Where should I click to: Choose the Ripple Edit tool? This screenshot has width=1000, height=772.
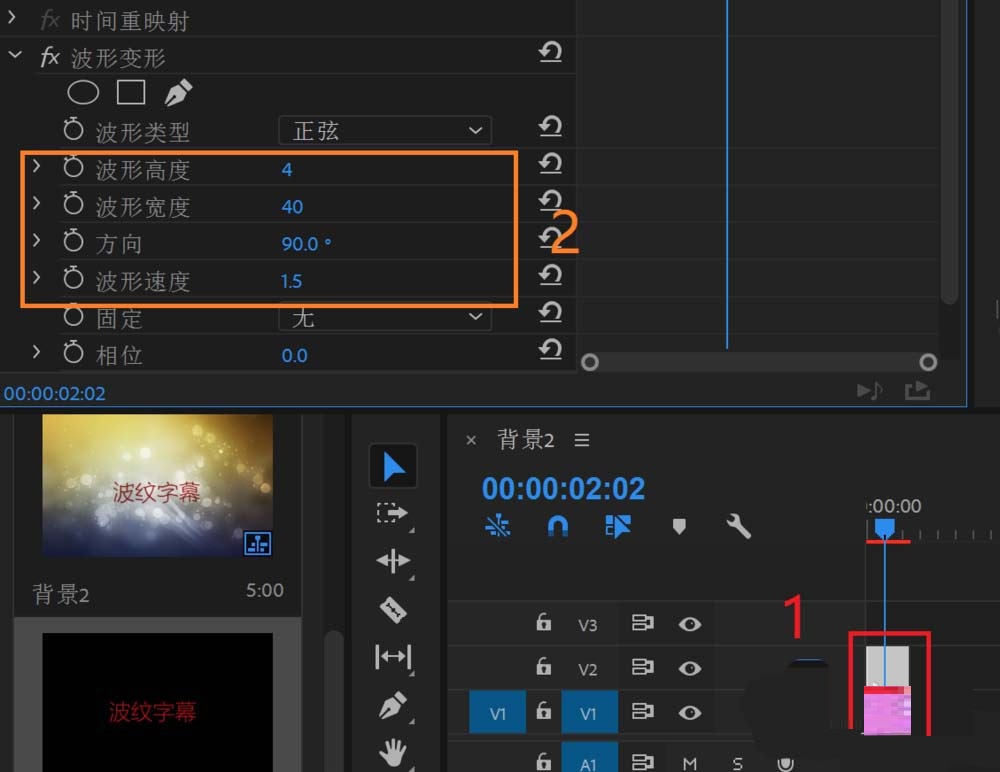392,560
